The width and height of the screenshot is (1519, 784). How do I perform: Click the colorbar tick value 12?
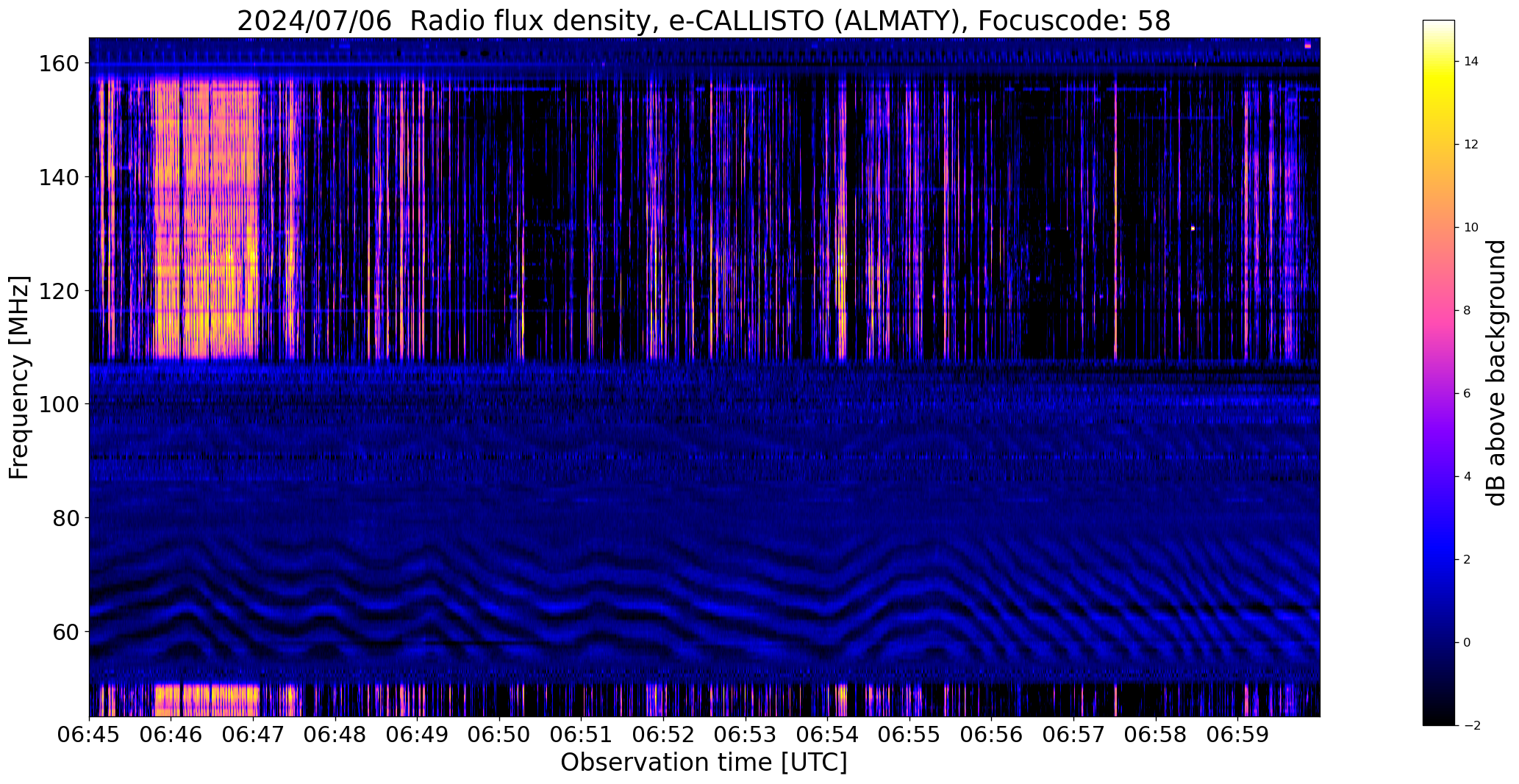coord(1471,145)
